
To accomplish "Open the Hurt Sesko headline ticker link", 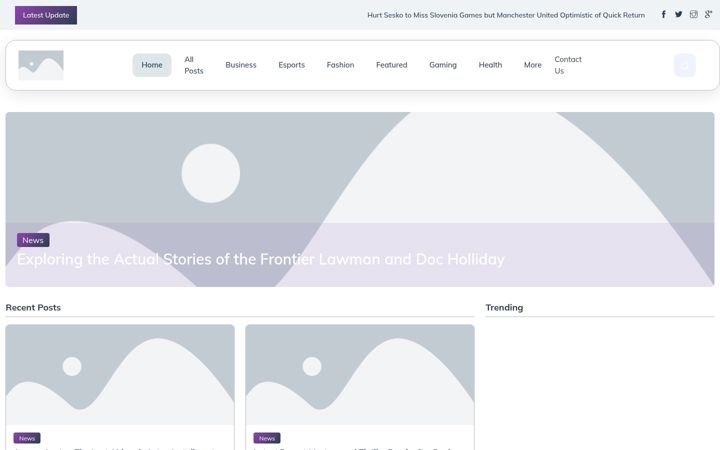I will point(506,15).
